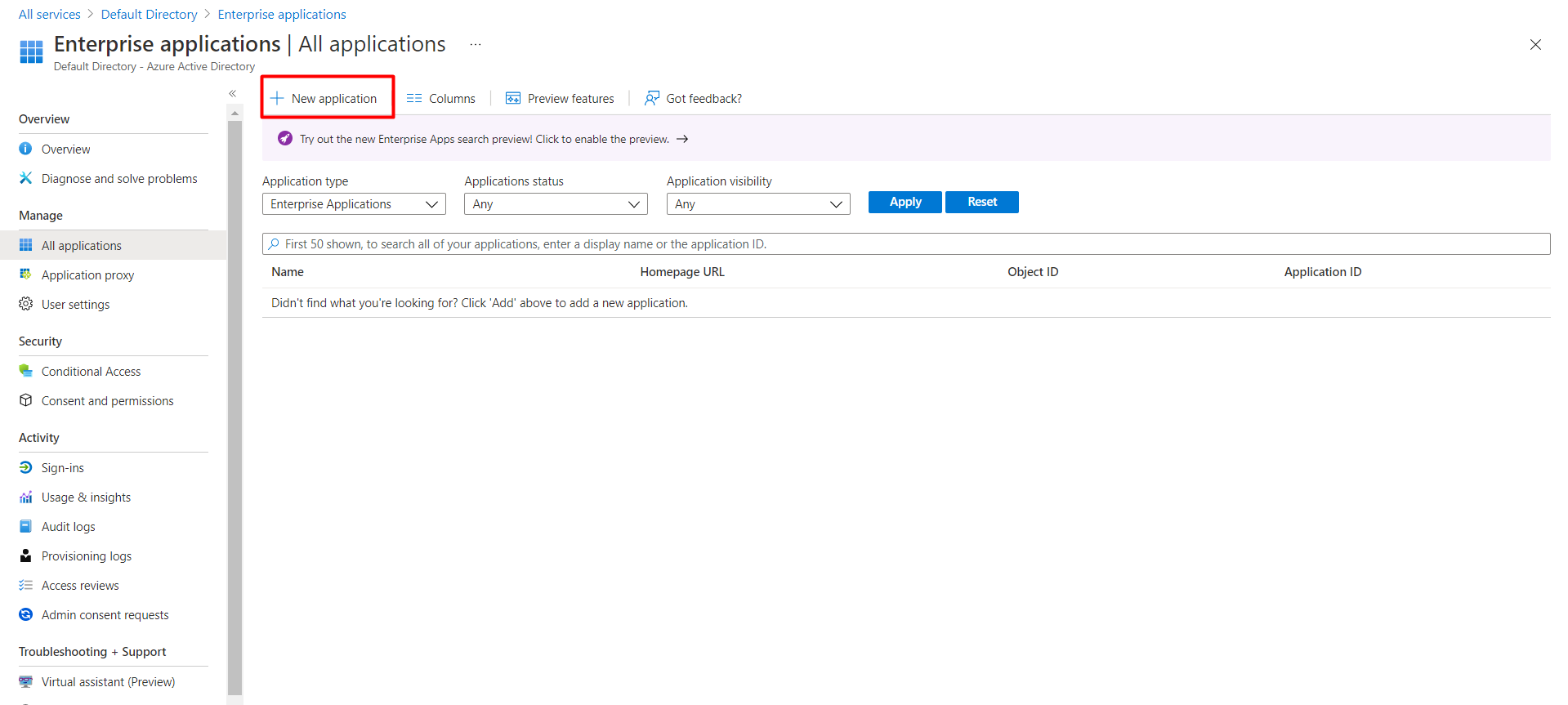Click Default Directory breadcrumb link
The image size is (1568, 705).
tap(150, 14)
